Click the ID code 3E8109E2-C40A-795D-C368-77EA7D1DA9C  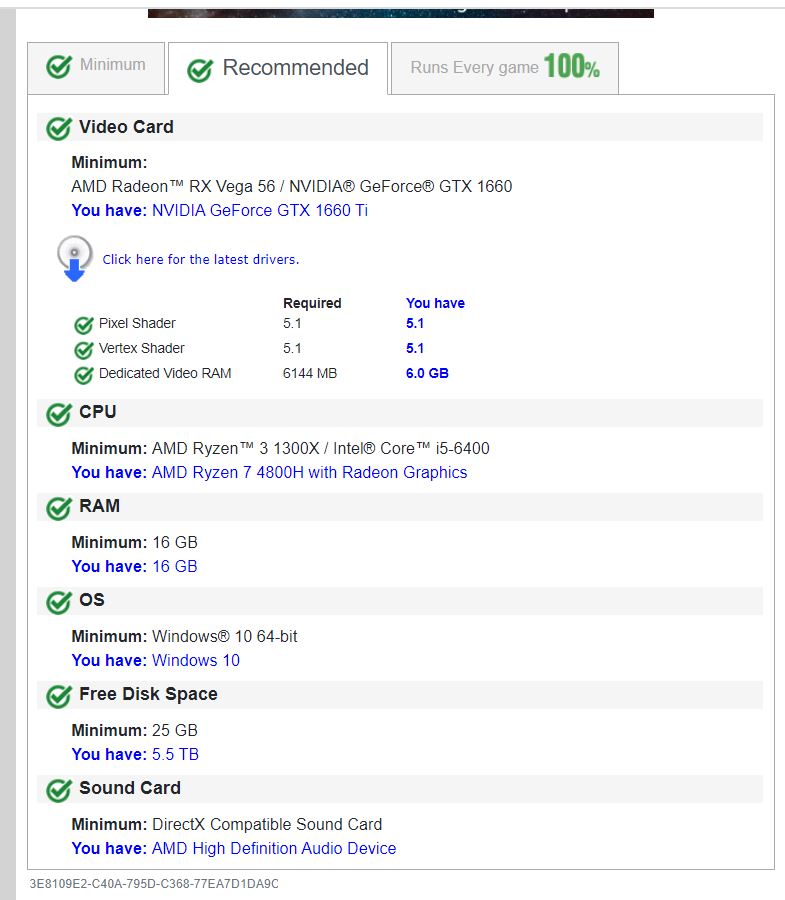pyautogui.click(x=154, y=884)
